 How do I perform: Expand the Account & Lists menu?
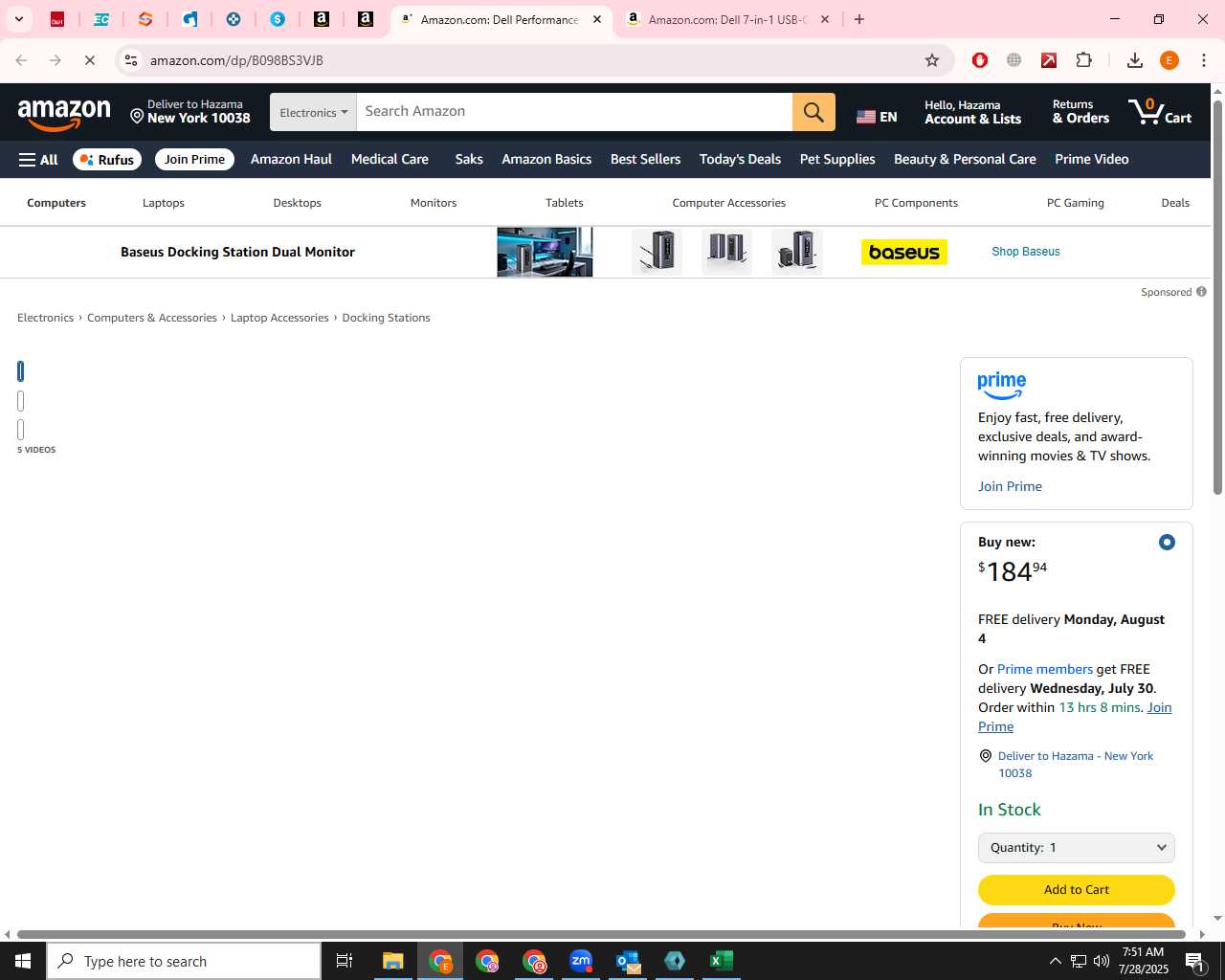(x=972, y=112)
